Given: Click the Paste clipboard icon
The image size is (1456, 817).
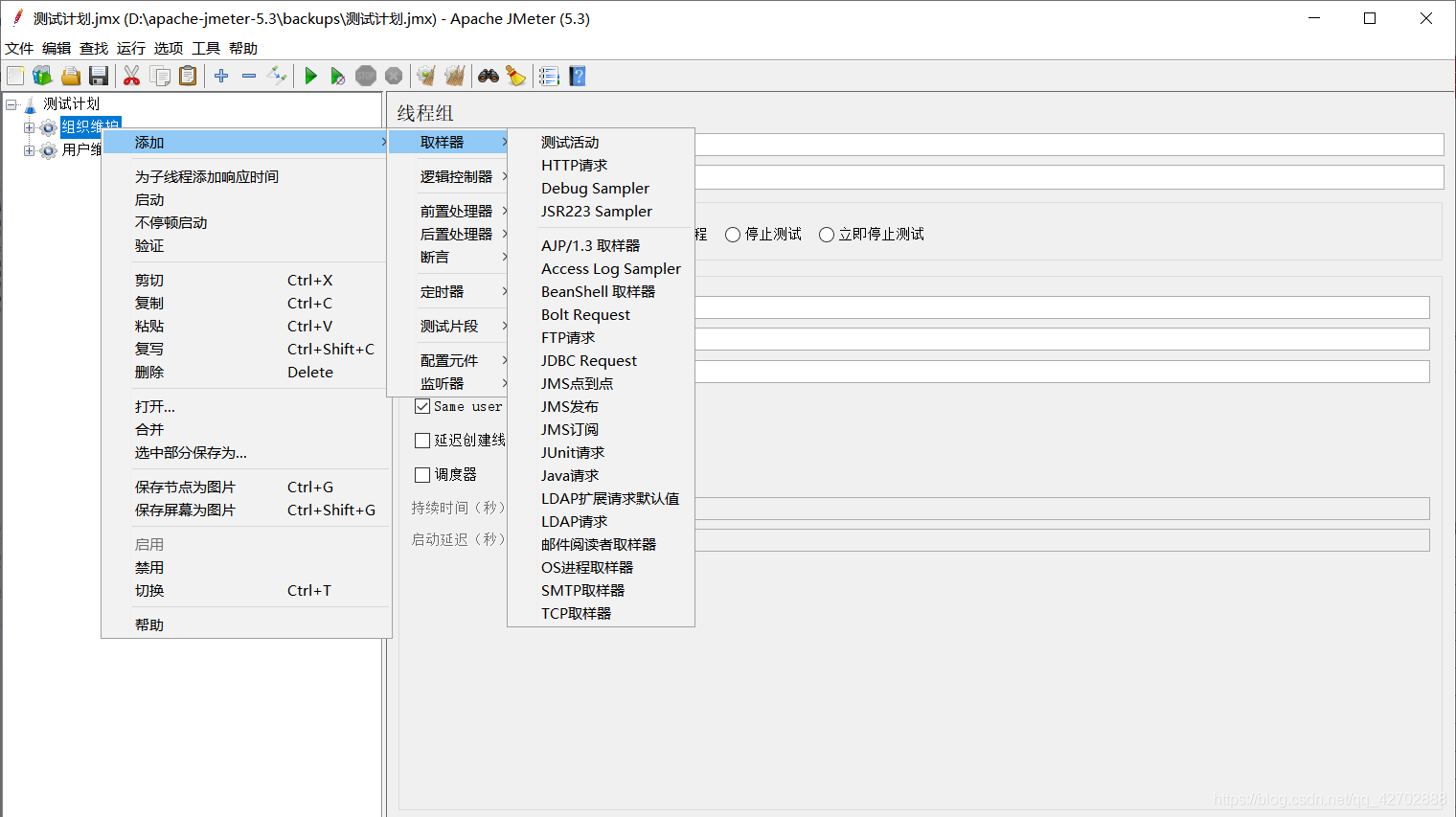Looking at the screenshot, I should [188, 76].
